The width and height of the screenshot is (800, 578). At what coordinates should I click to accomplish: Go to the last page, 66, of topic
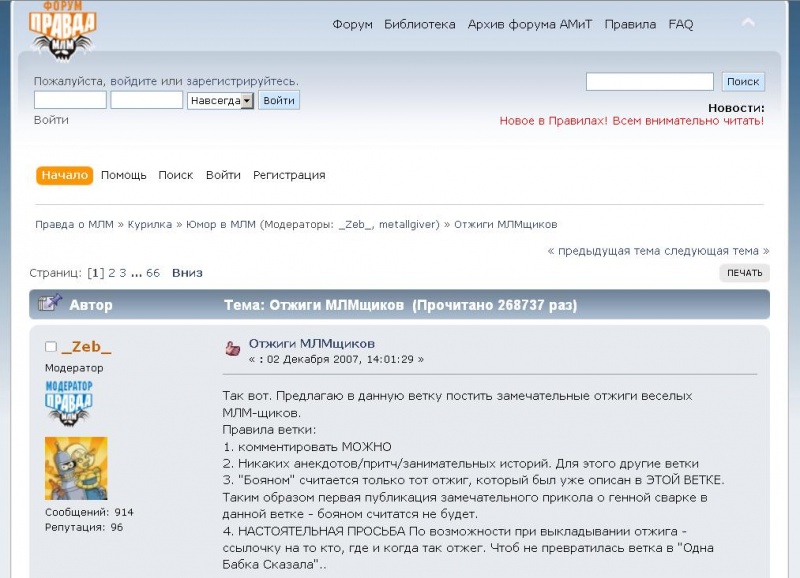pos(153,272)
